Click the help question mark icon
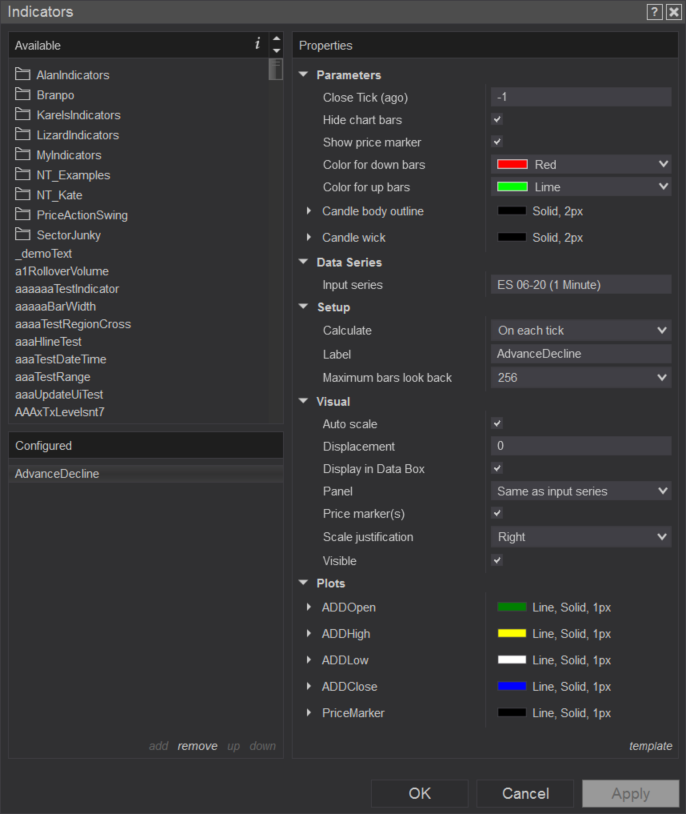This screenshot has width=686, height=814. pyautogui.click(x=654, y=12)
